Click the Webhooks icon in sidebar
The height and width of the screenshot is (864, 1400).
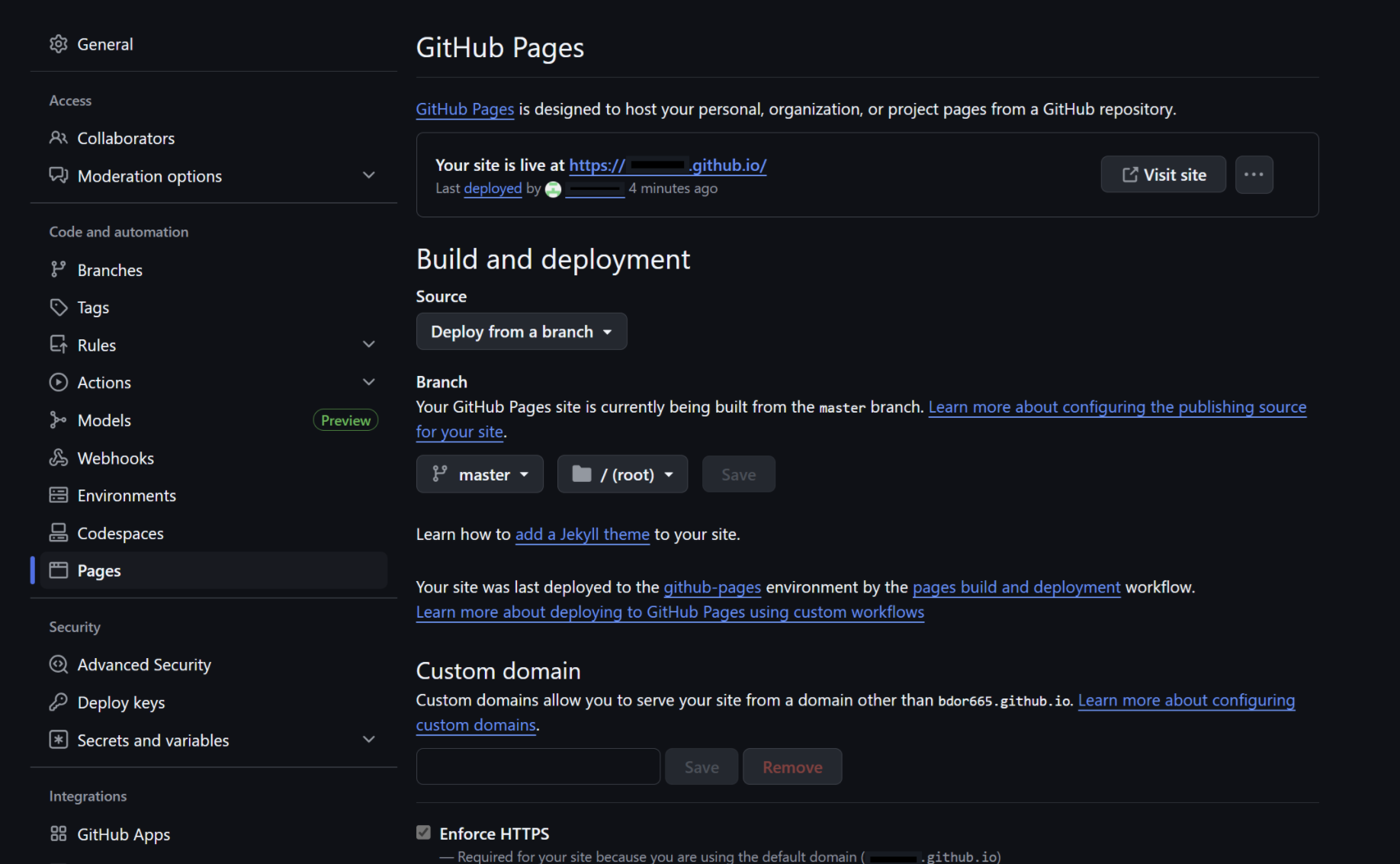[59, 458]
